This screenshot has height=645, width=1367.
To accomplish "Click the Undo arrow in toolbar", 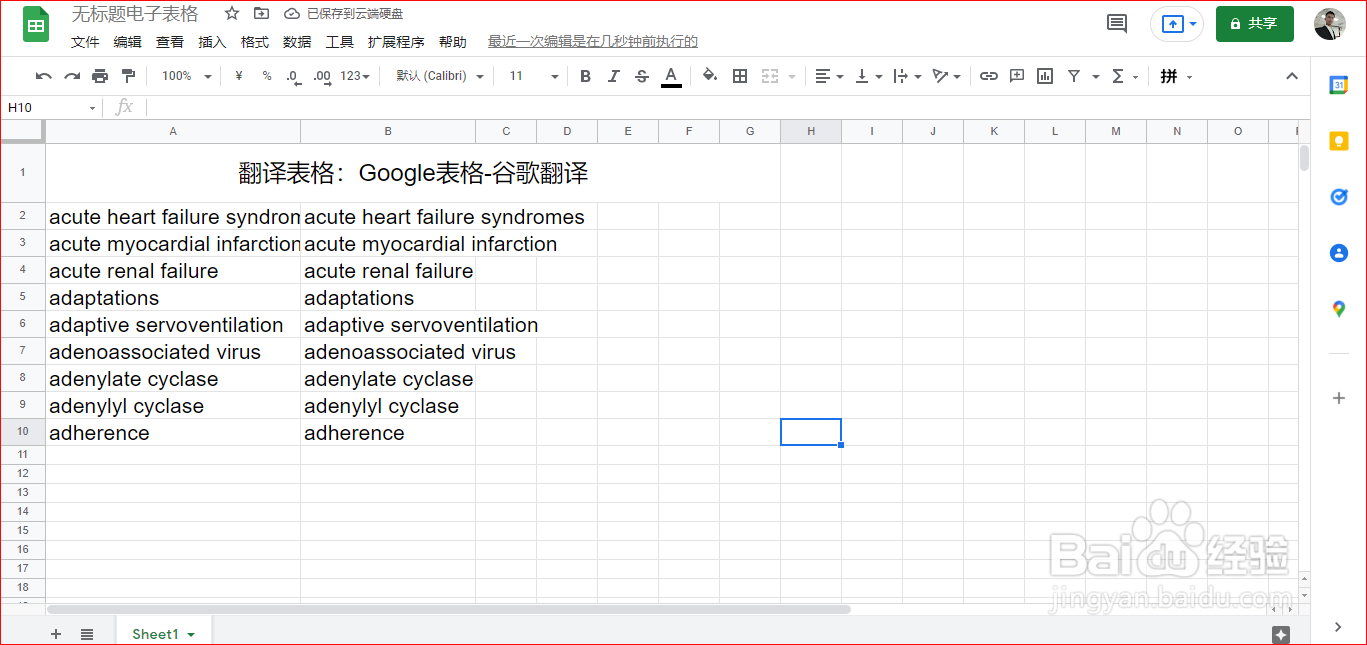I will click(x=43, y=76).
